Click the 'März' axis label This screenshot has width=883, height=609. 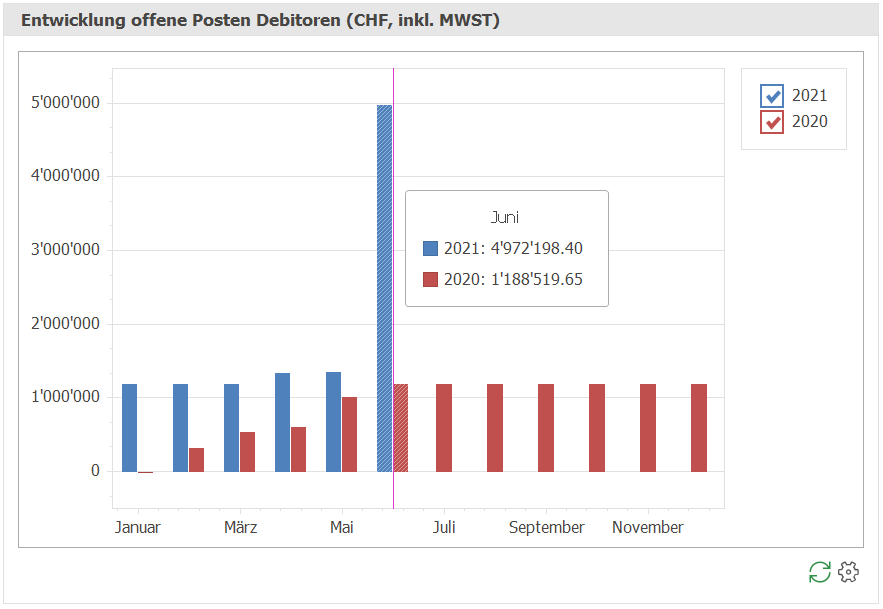pos(240,527)
